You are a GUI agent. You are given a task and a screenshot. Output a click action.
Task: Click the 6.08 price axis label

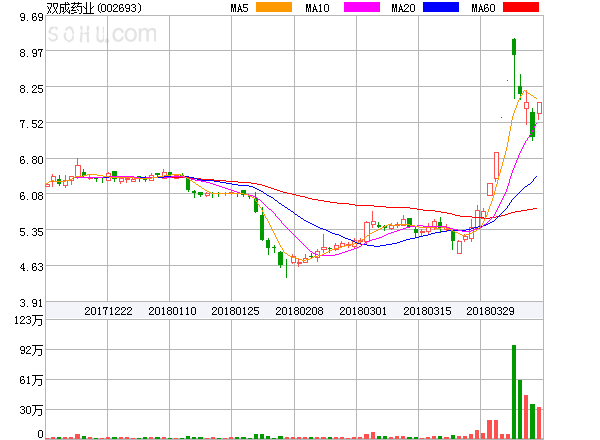tap(31, 196)
